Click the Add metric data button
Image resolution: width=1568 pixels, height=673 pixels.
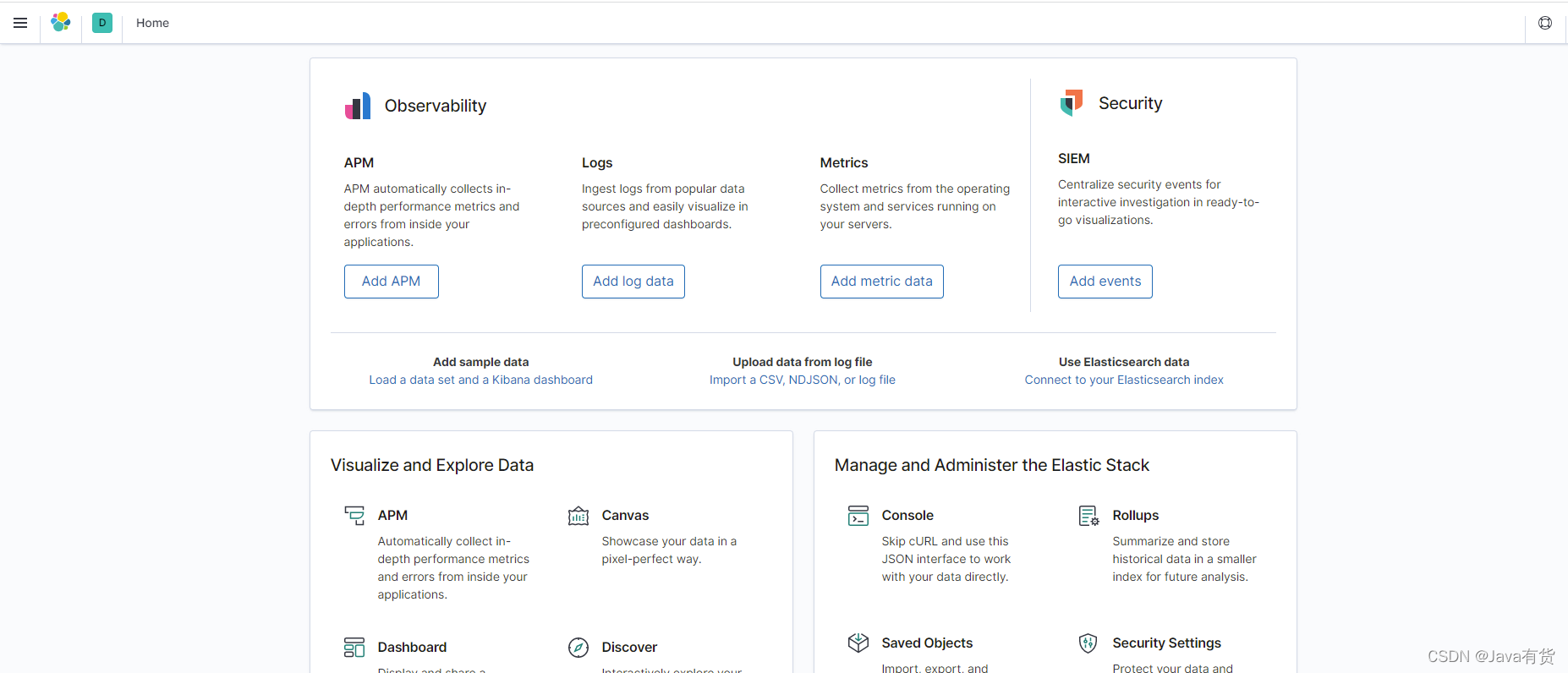(882, 282)
